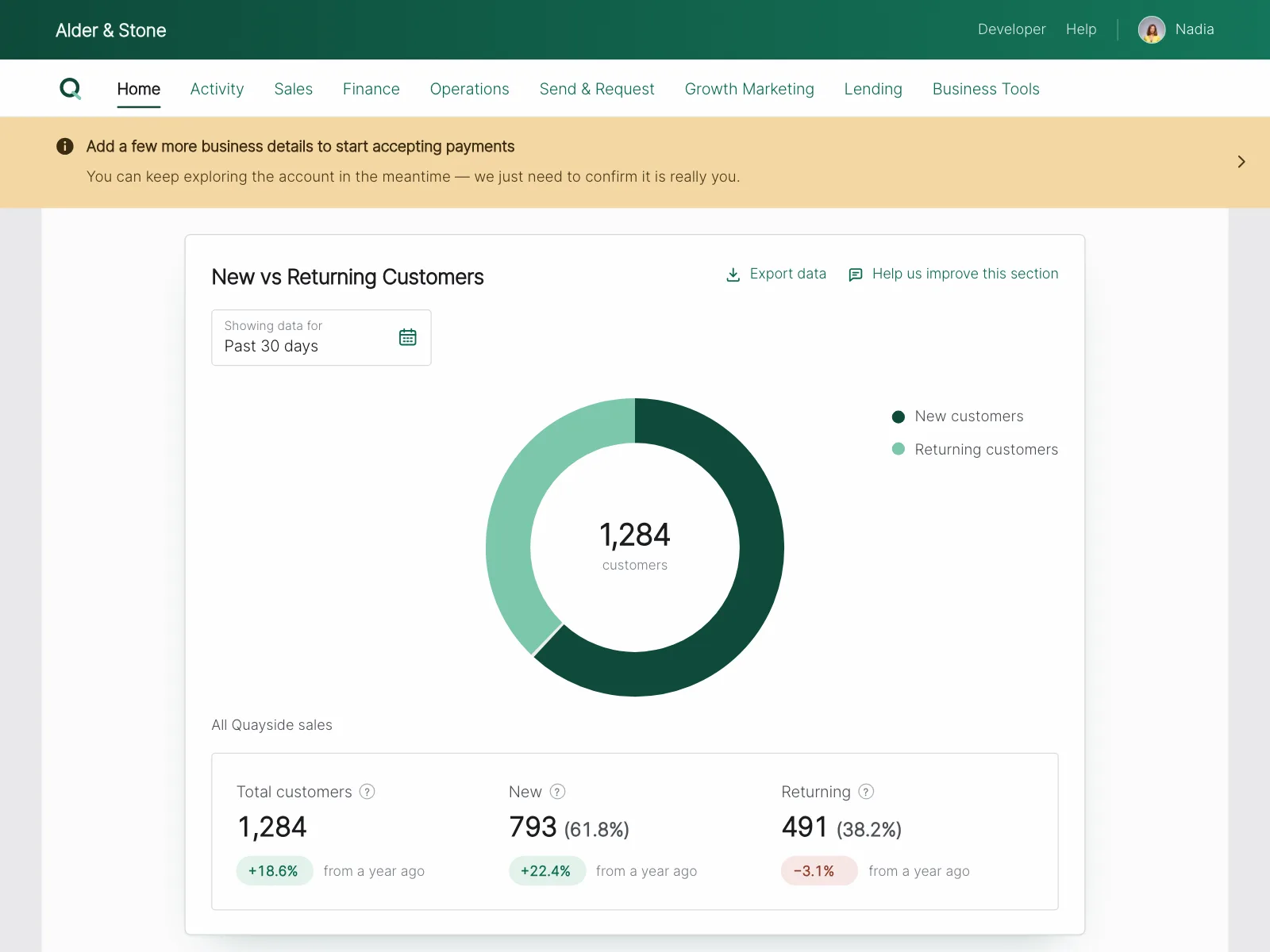
Task: Click the New vs Returning Customers title
Action: (348, 277)
